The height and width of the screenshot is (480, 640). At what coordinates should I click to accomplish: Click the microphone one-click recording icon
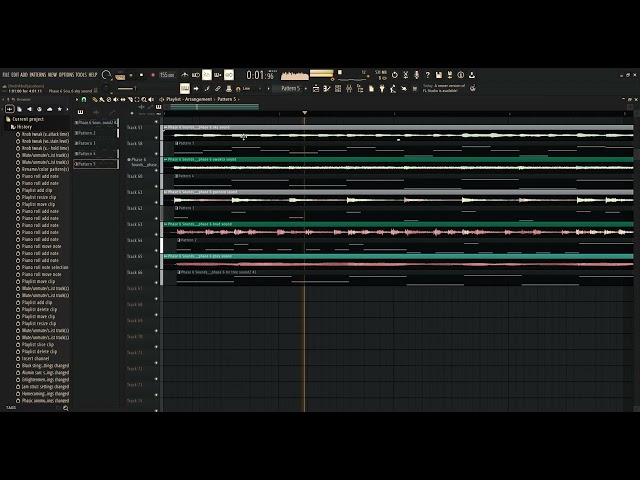click(417, 75)
